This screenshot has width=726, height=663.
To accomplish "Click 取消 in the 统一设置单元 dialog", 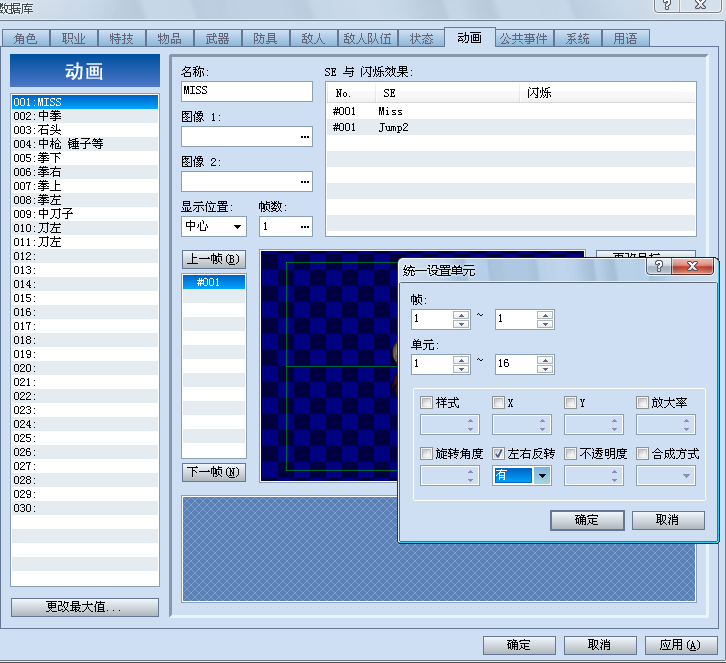I will 668,520.
